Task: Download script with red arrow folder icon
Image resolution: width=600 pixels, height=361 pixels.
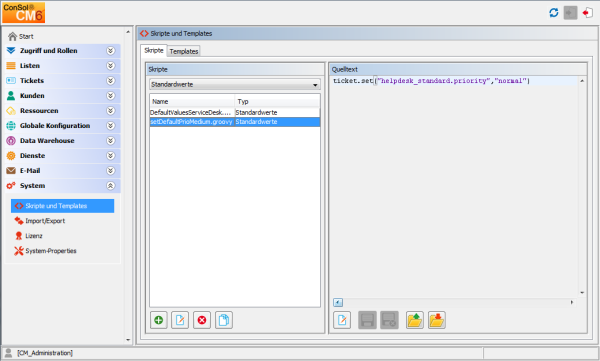Action: pos(437,320)
